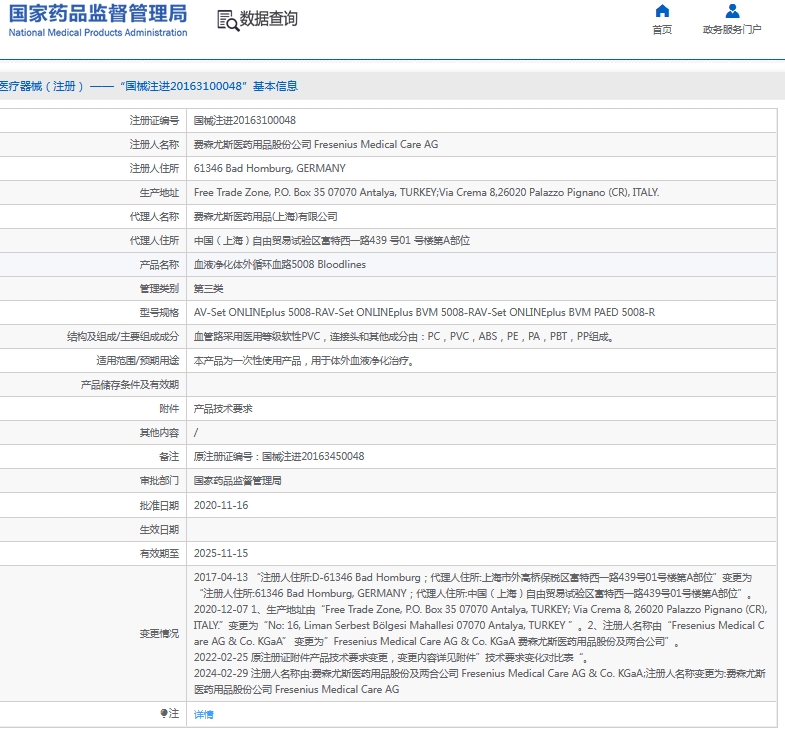
Task: Click the 数据查询 heading text
Action: point(269,19)
